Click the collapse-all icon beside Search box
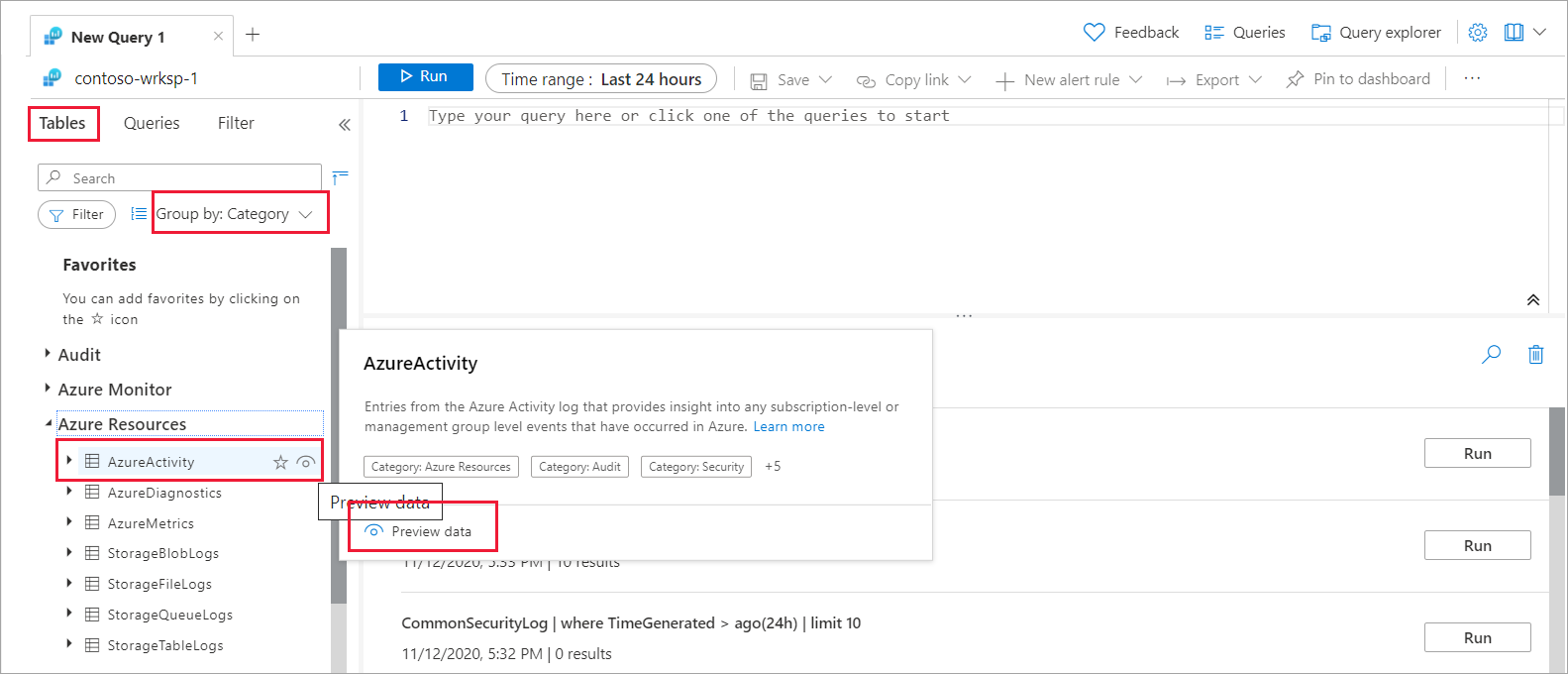Viewport: 1568px width, 674px height. click(x=340, y=177)
